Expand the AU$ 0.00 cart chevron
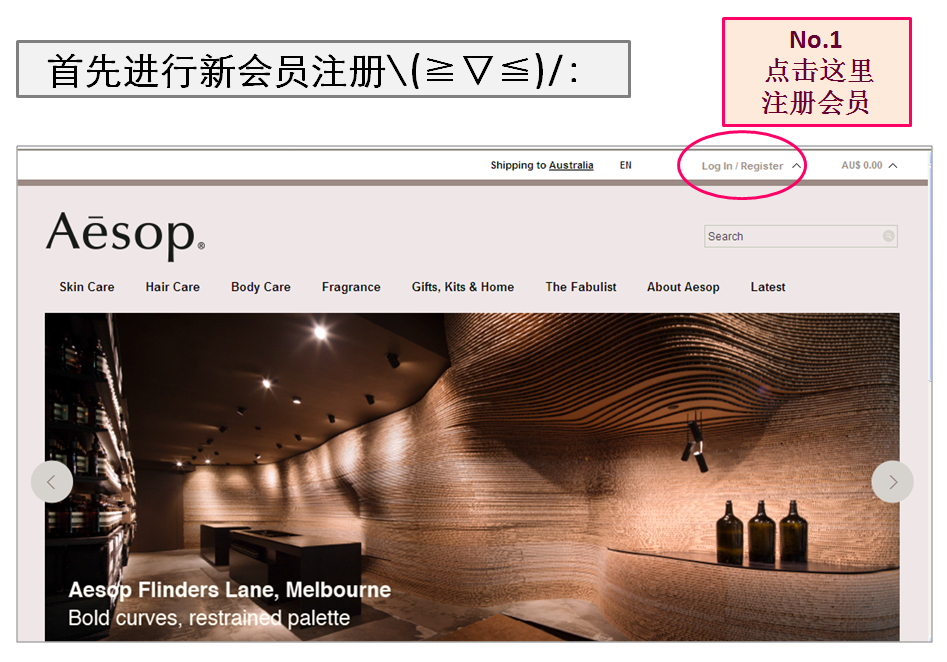947x662 pixels. coord(893,166)
